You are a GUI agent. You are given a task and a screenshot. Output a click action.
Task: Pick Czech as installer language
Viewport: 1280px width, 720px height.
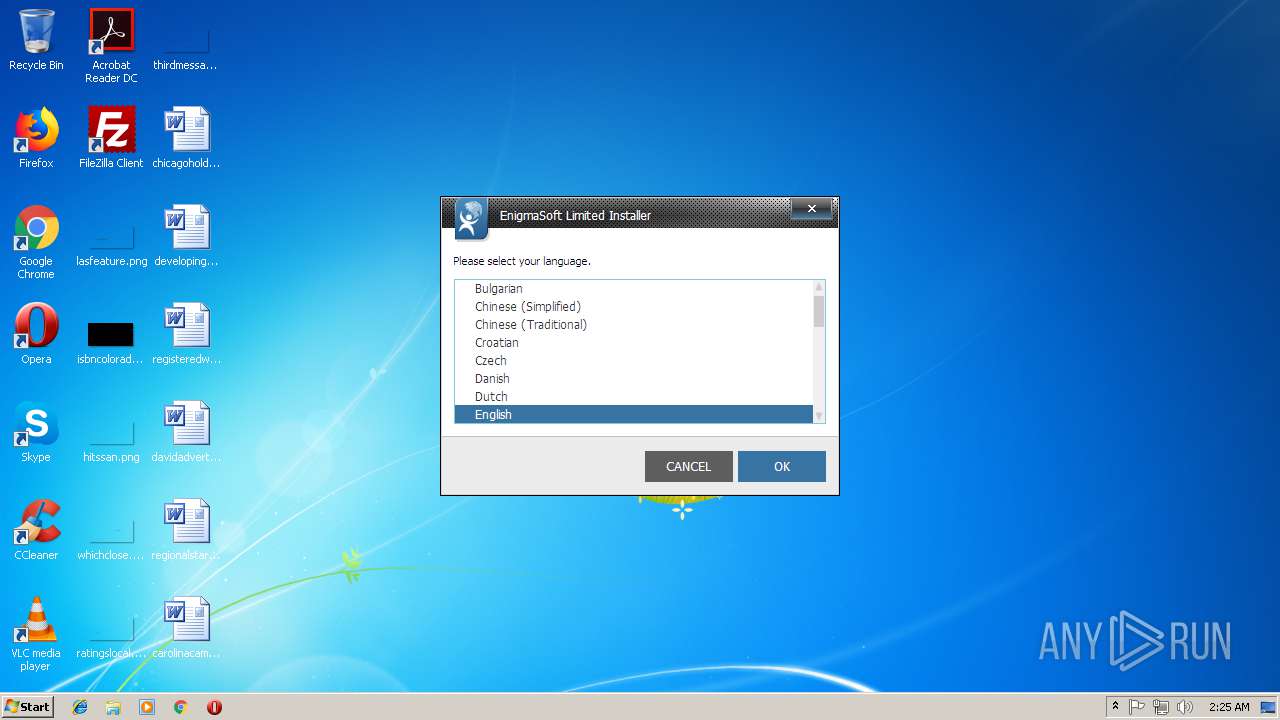coord(634,360)
